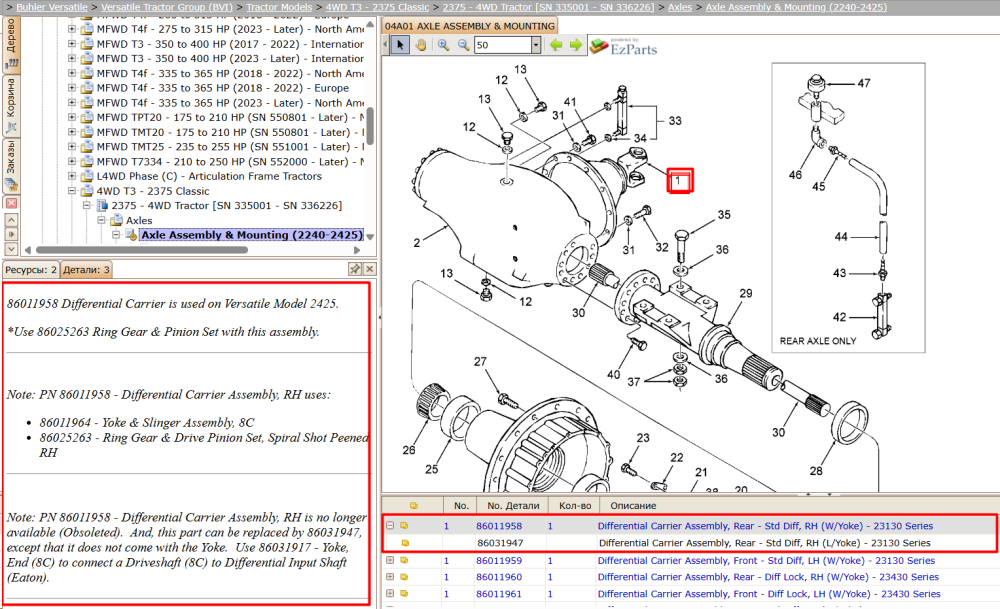
Task: Close the notes panel
Action: tap(369, 269)
